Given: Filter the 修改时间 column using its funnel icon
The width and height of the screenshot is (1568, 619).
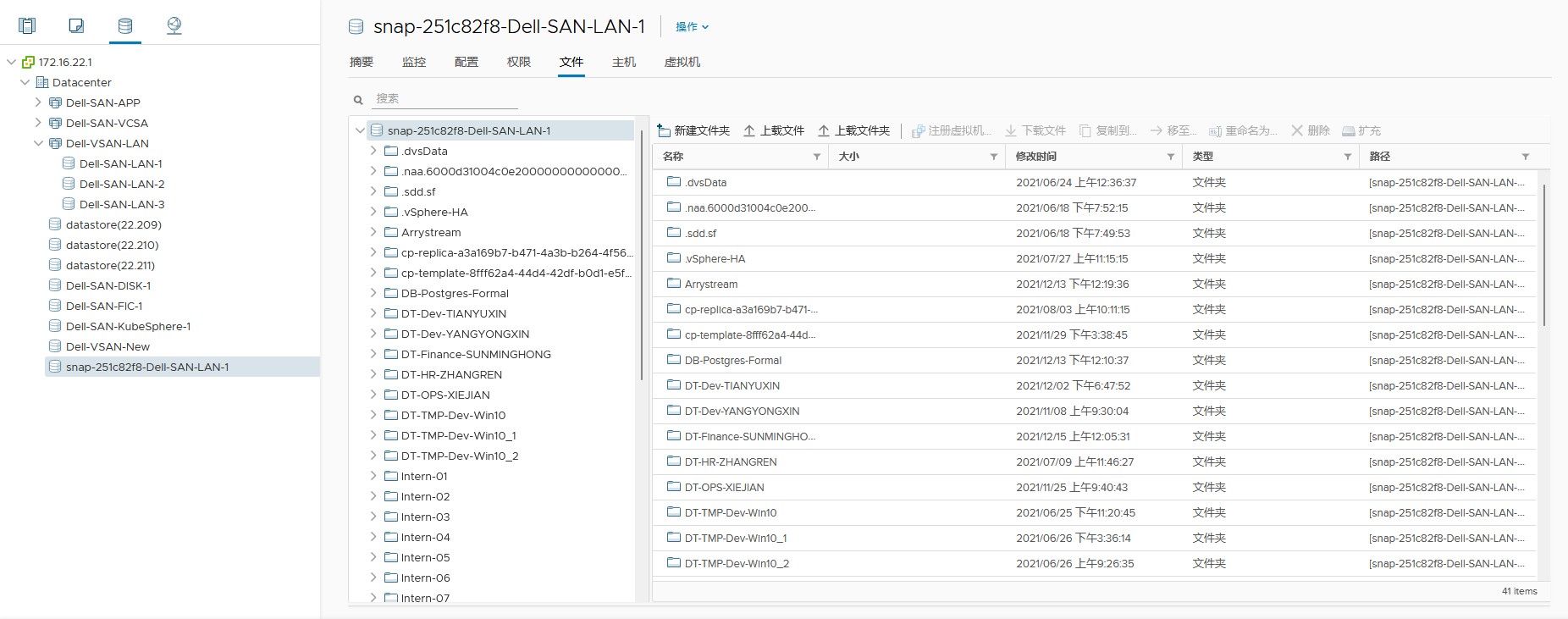Looking at the screenshot, I should point(1170,157).
